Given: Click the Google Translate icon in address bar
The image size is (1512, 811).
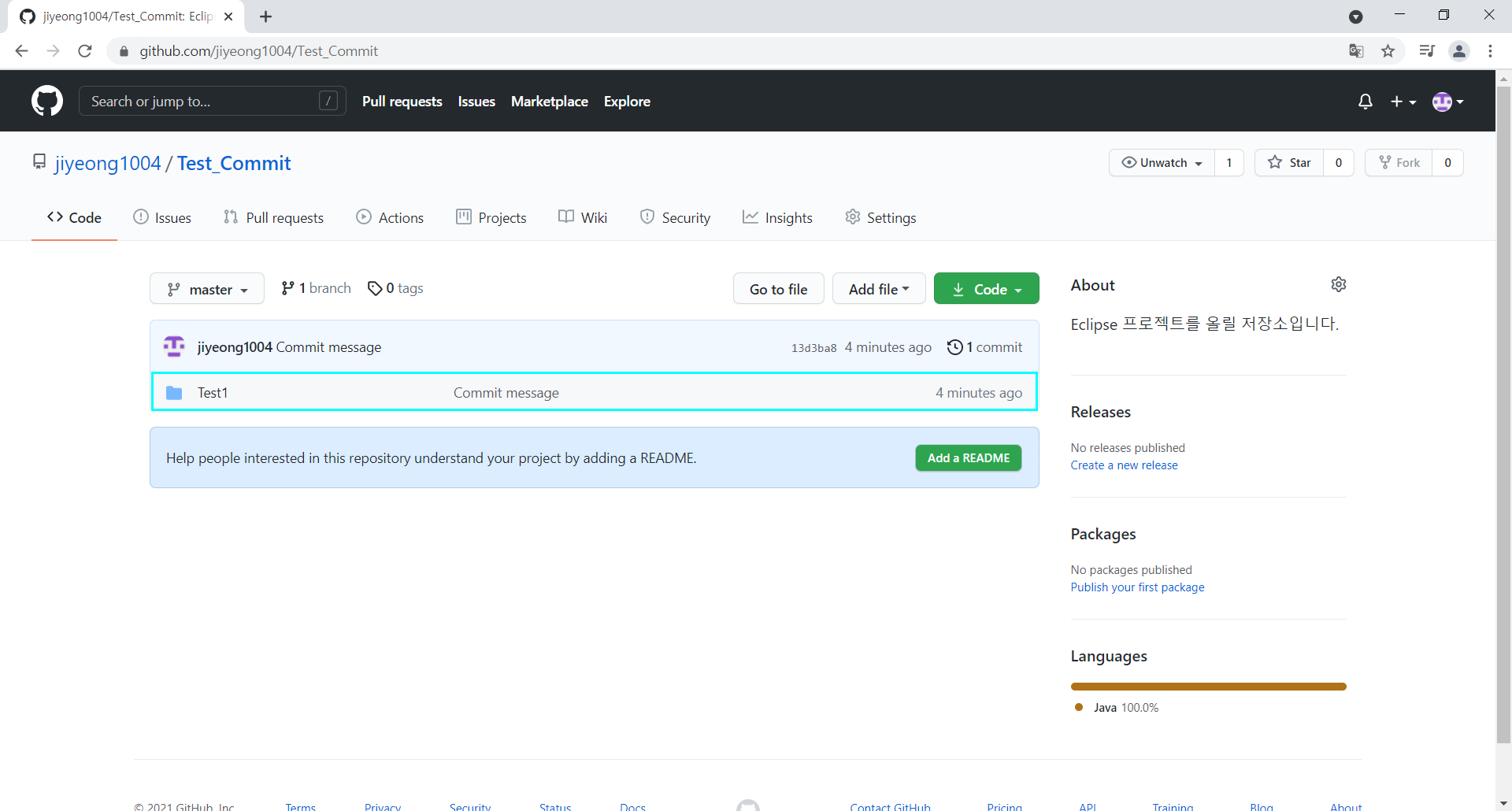Looking at the screenshot, I should click(x=1356, y=51).
